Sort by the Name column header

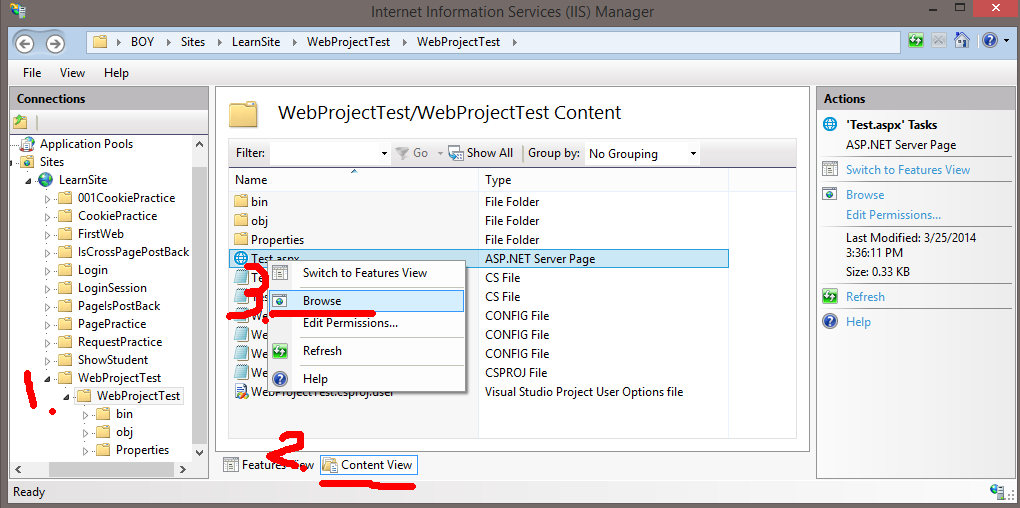pos(355,180)
